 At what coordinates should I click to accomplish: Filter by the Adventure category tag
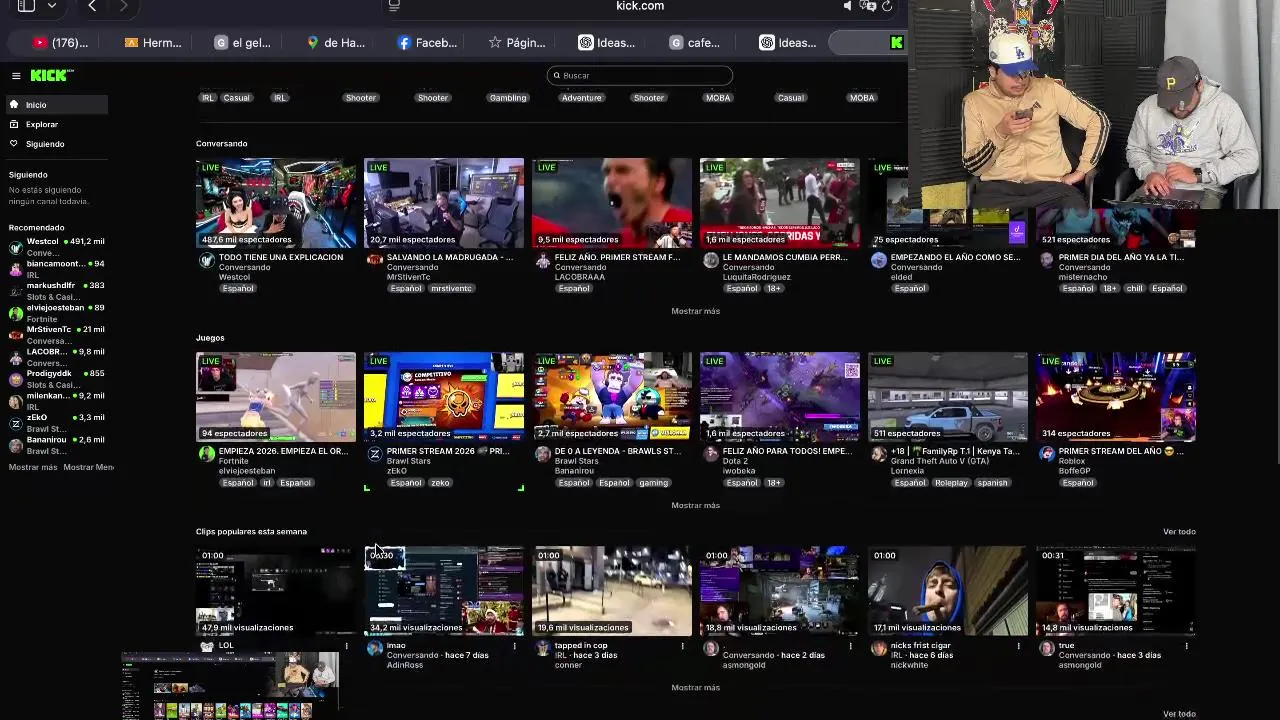[582, 98]
